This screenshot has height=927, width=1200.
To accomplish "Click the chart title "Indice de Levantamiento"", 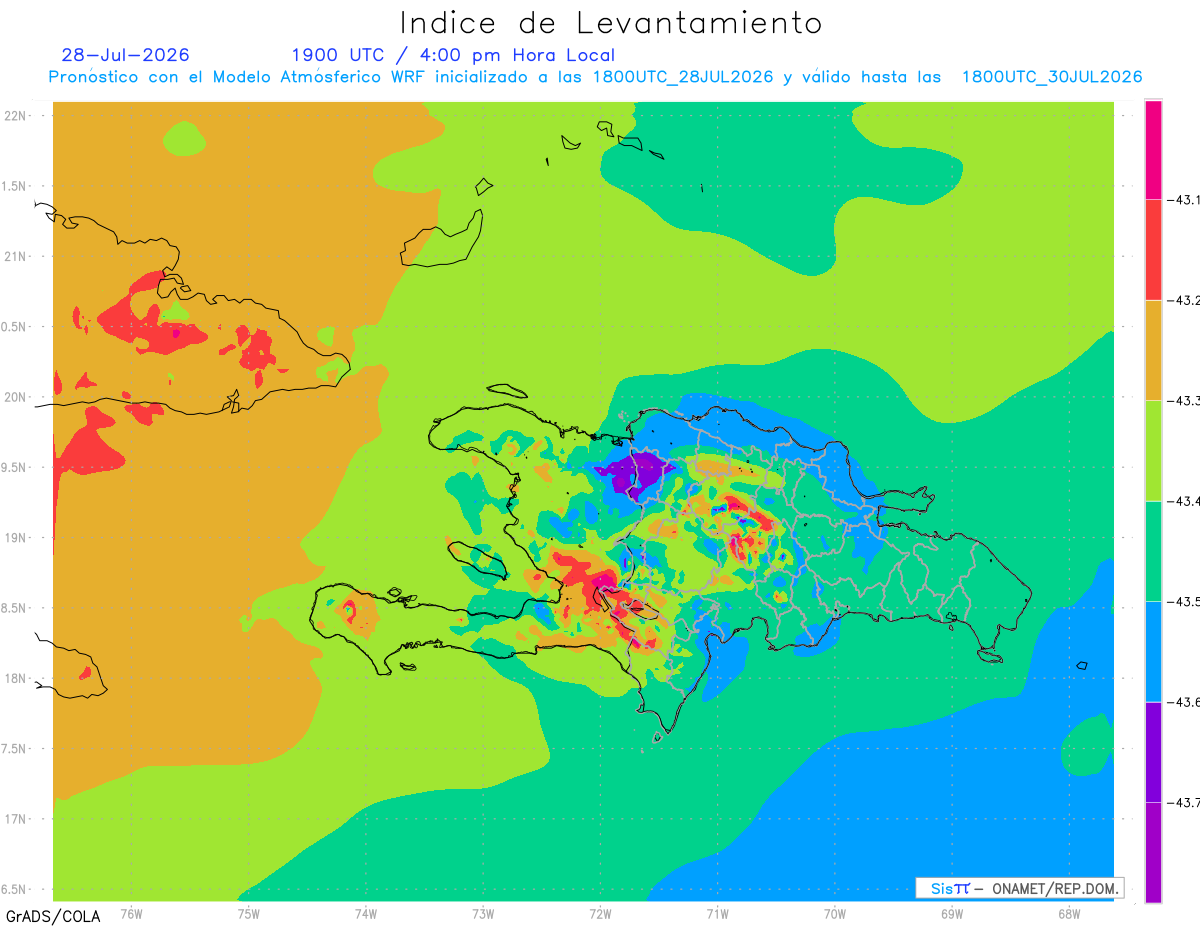I will pos(611,22).
